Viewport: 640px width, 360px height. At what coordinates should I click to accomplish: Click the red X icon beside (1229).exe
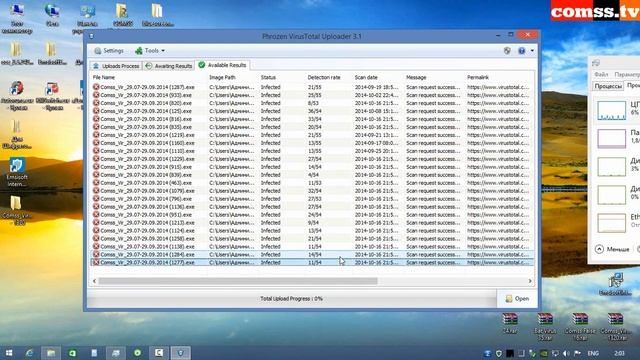96,159
